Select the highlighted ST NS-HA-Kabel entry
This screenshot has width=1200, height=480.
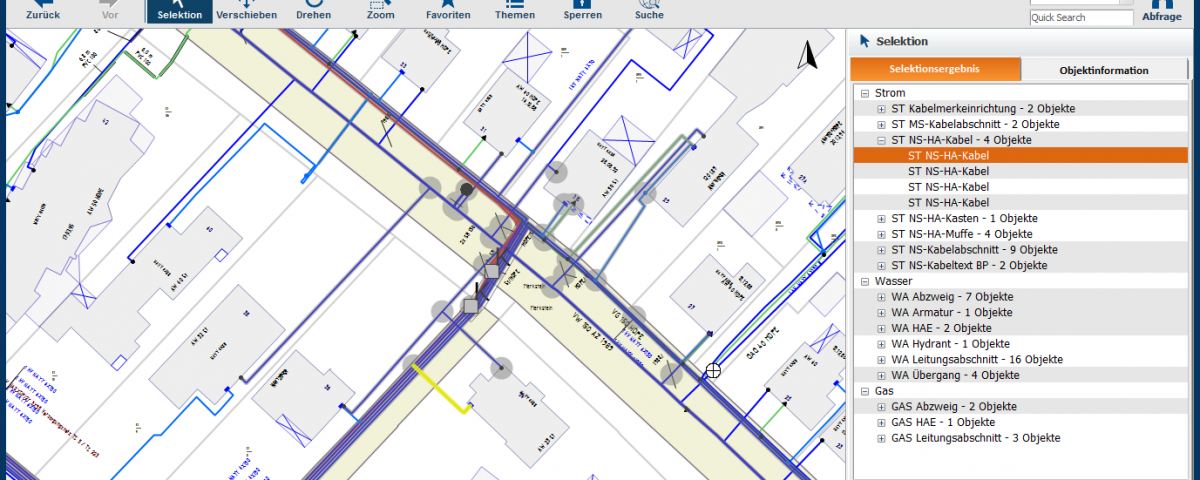pyautogui.click(x=948, y=156)
